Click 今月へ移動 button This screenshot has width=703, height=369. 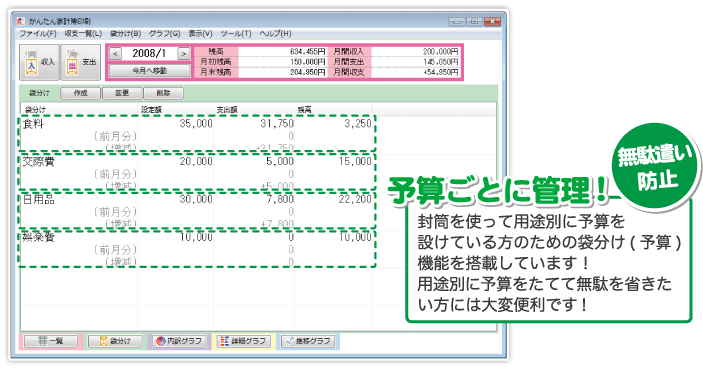(x=149, y=71)
